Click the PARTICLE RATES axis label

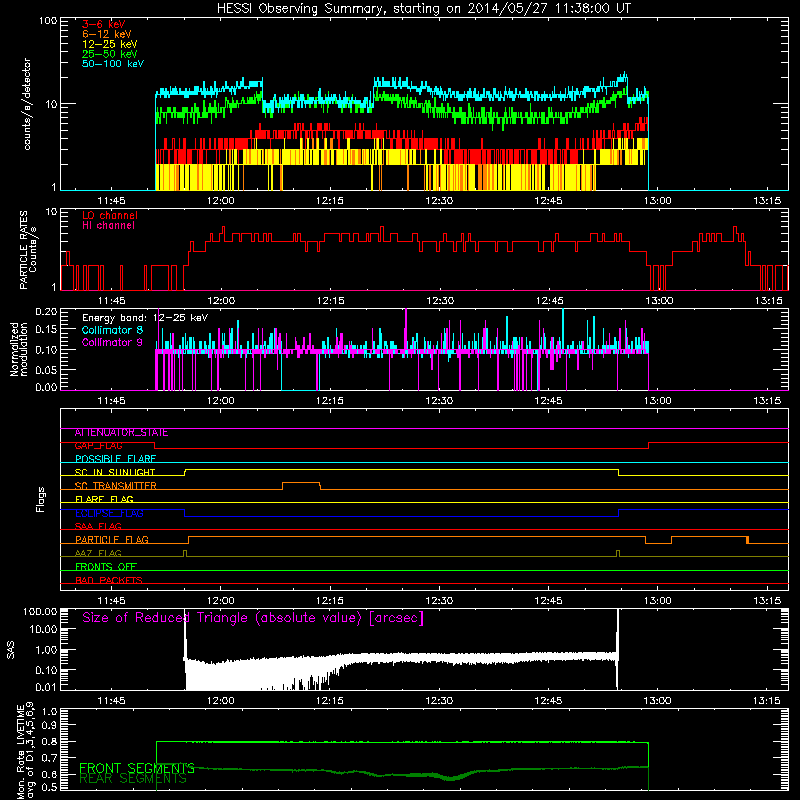click(x=28, y=250)
